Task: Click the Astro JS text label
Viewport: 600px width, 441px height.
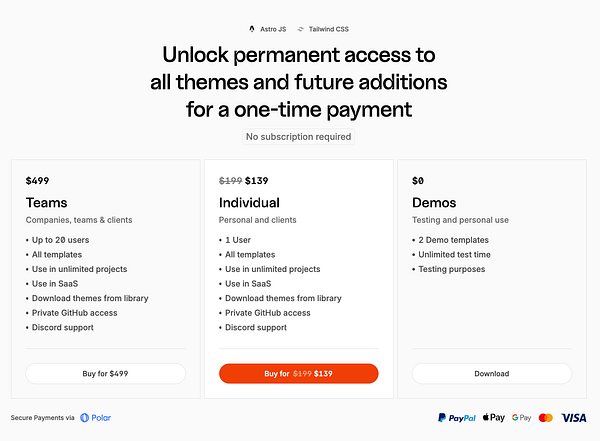Action: 273,29
